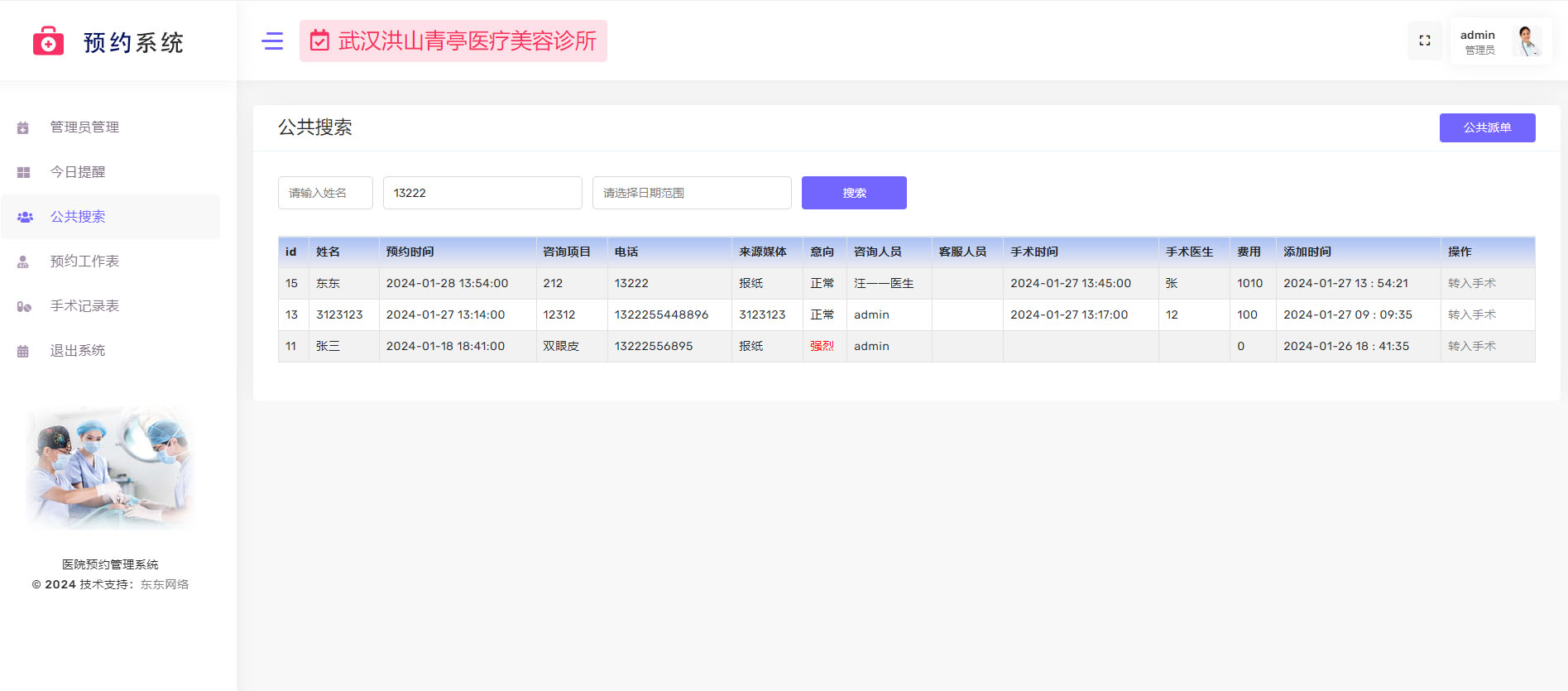Open the date range picker field

(692, 193)
